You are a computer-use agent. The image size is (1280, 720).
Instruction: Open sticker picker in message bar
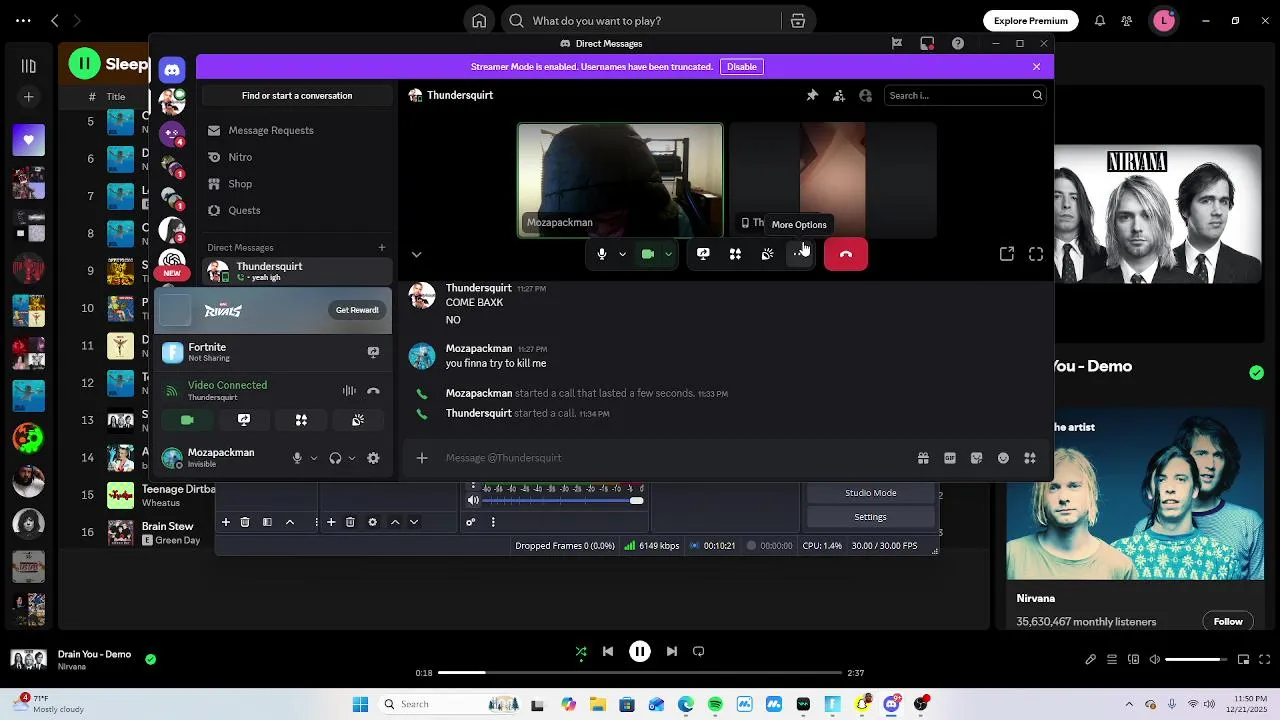(x=977, y=458)
